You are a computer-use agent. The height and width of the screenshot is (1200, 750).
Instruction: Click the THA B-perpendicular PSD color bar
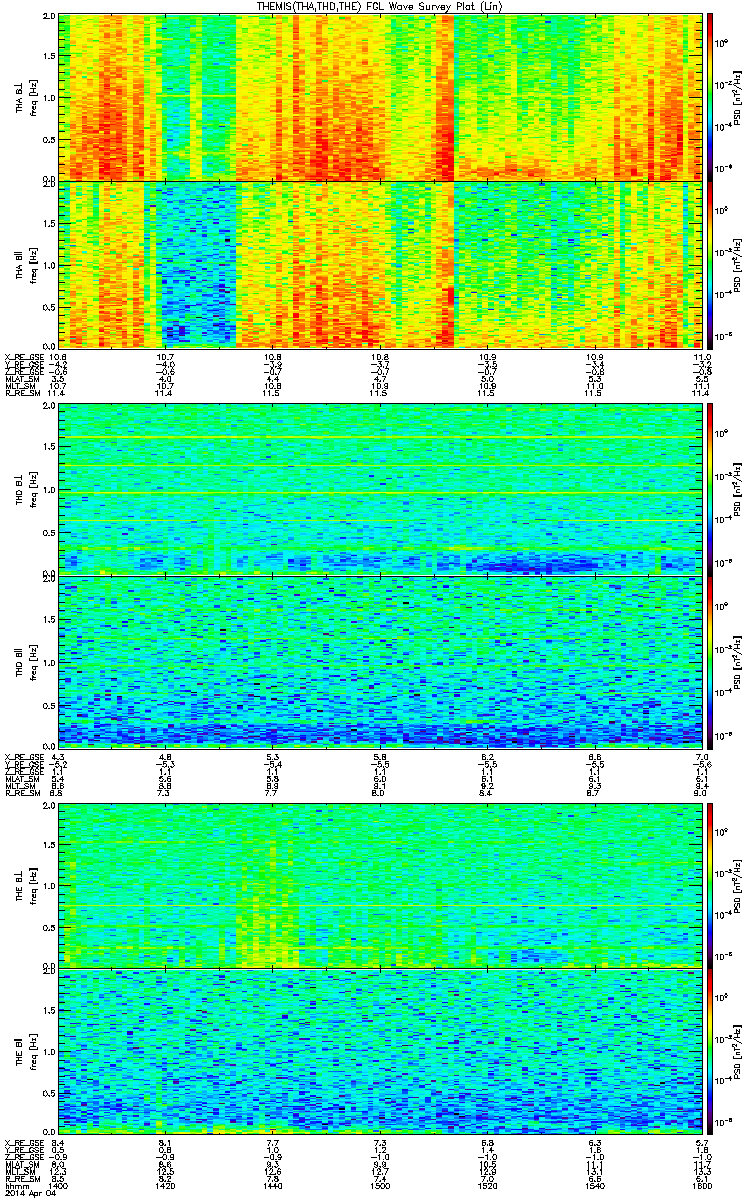(710, 96)
